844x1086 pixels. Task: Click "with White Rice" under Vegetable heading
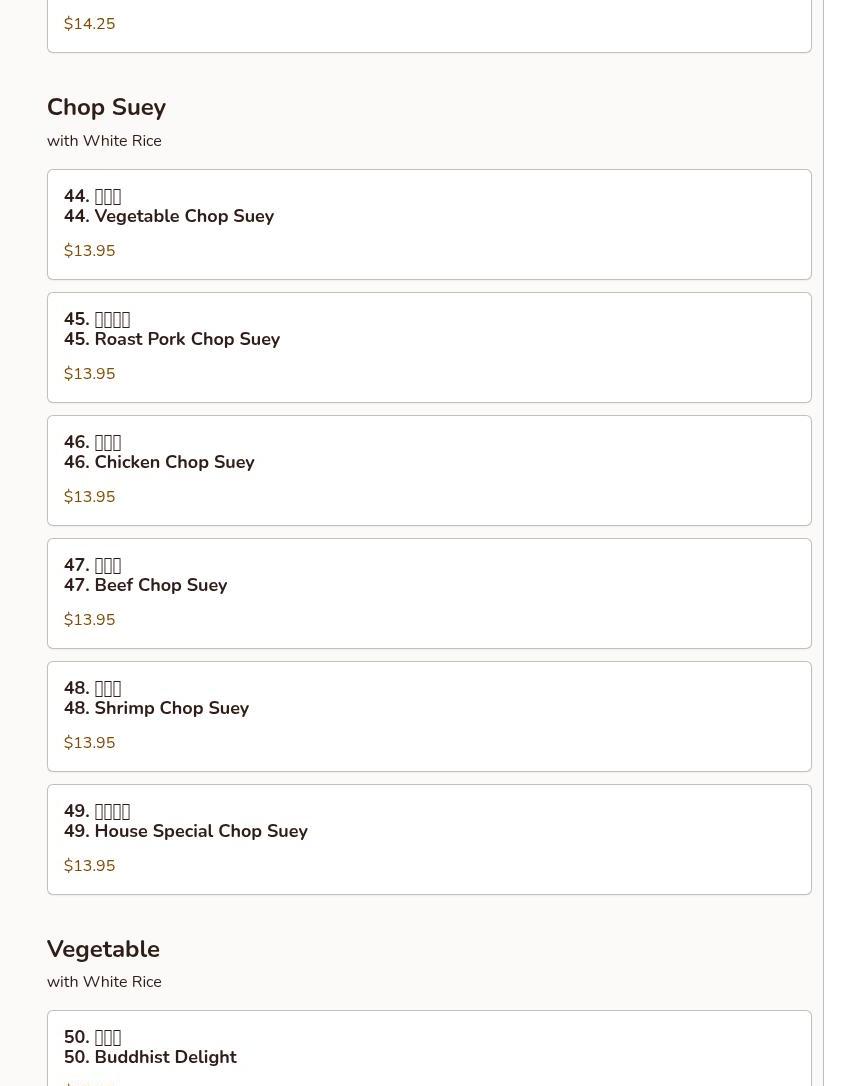[x=104, y=981]
